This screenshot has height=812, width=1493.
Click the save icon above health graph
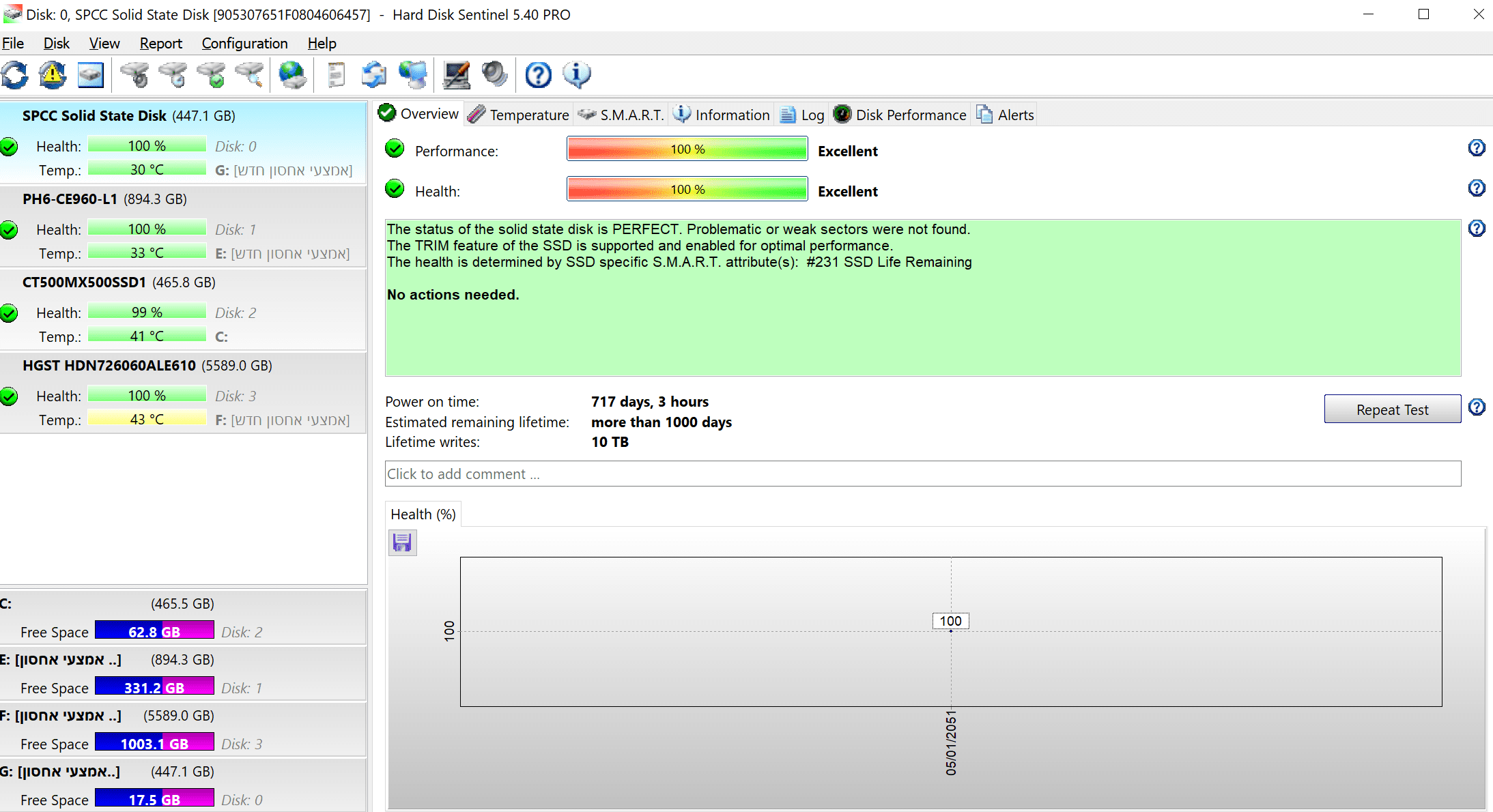(402, 542)
